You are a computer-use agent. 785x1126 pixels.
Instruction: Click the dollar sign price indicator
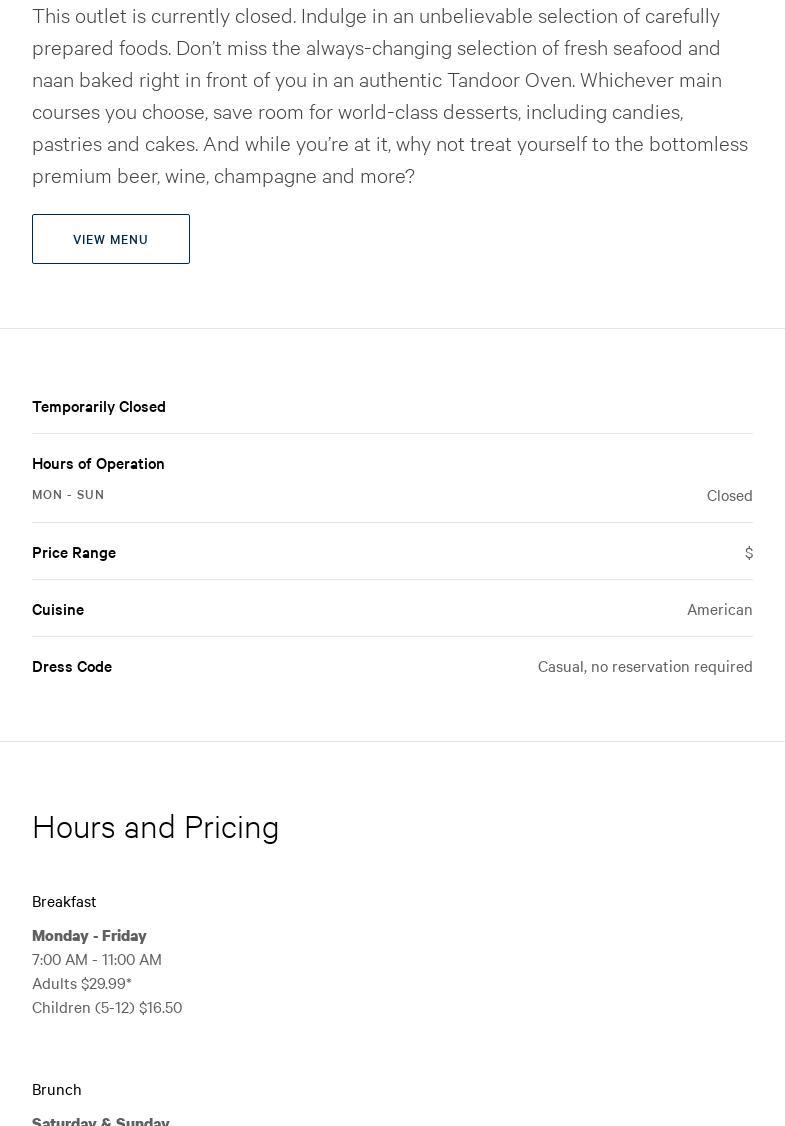748,552
